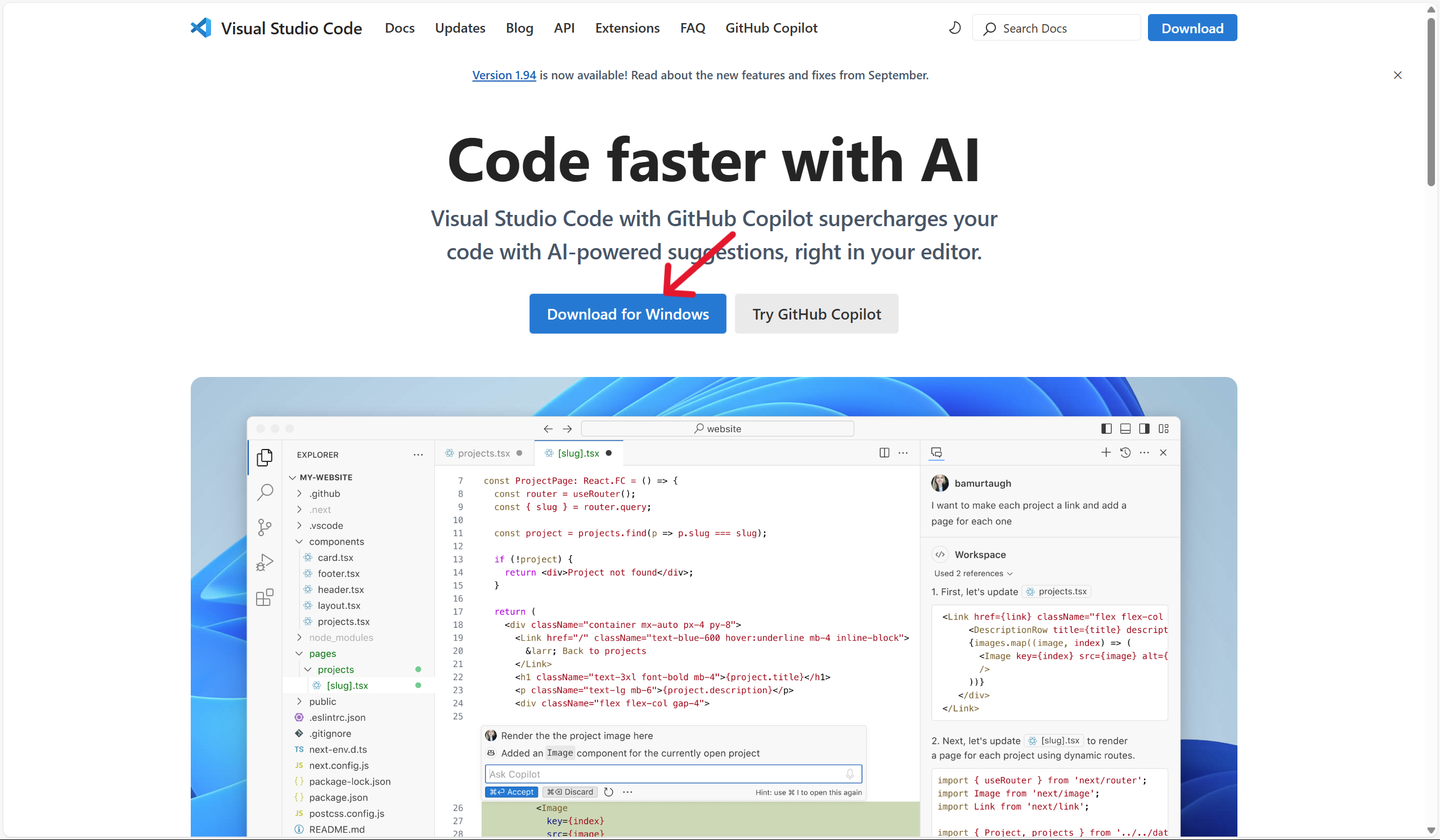Image resolution: width=1440 pixels, height=840 pixels.
Task: Switch to the projects.tsx editor tab
Action: click(x=483, y=452)
